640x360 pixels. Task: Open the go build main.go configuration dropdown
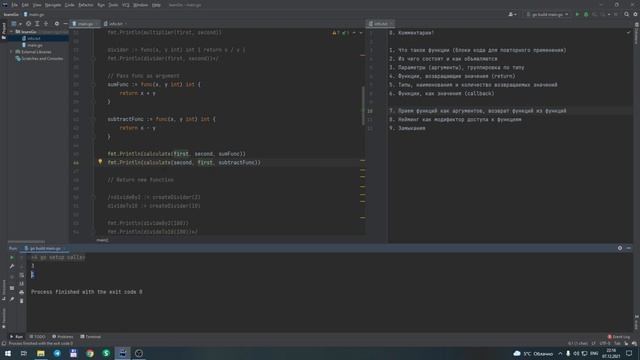[x=547, y=14]
